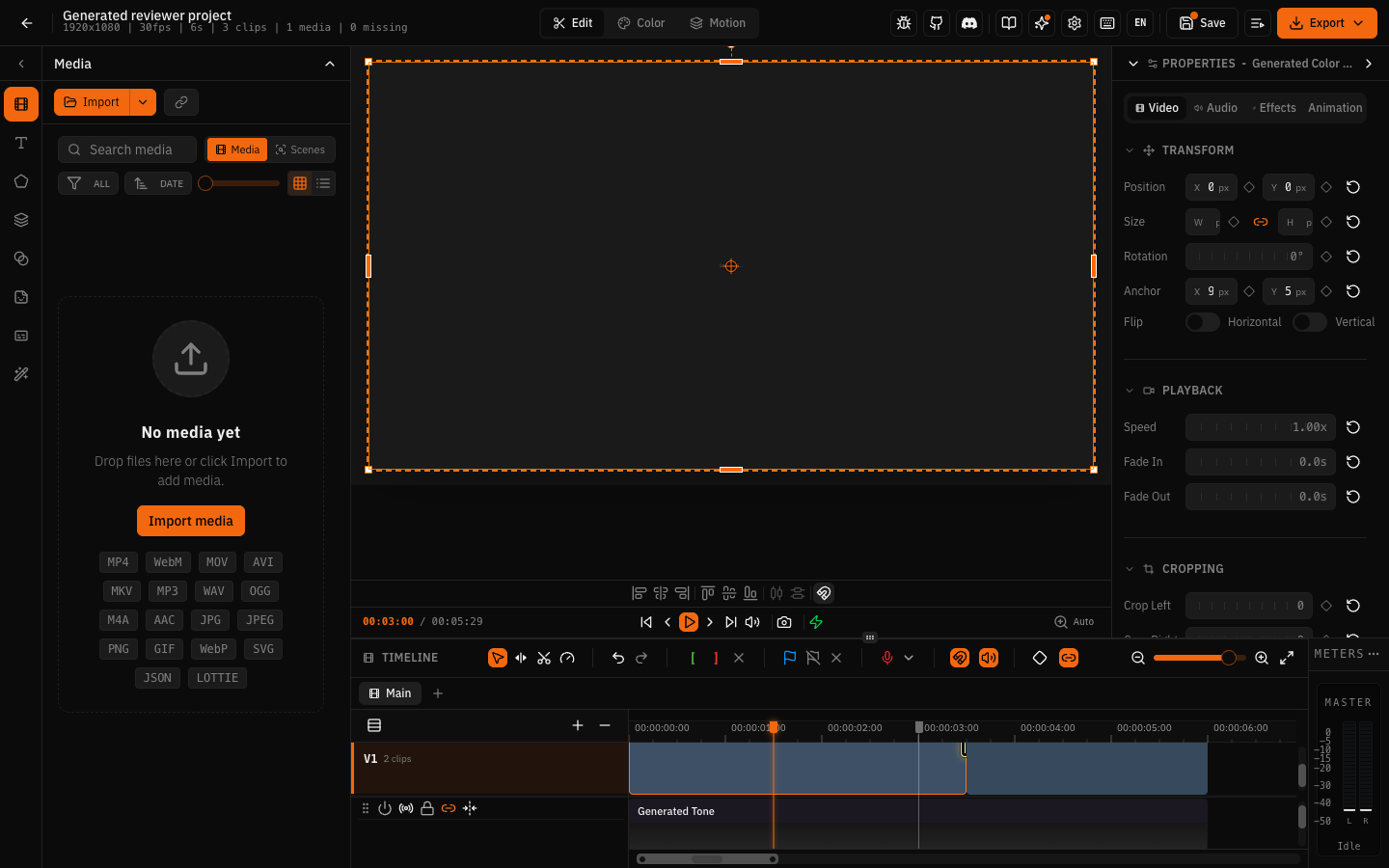Switch media view to list layout
This screenshot has width=1389, height=868.
pos(323,183)
